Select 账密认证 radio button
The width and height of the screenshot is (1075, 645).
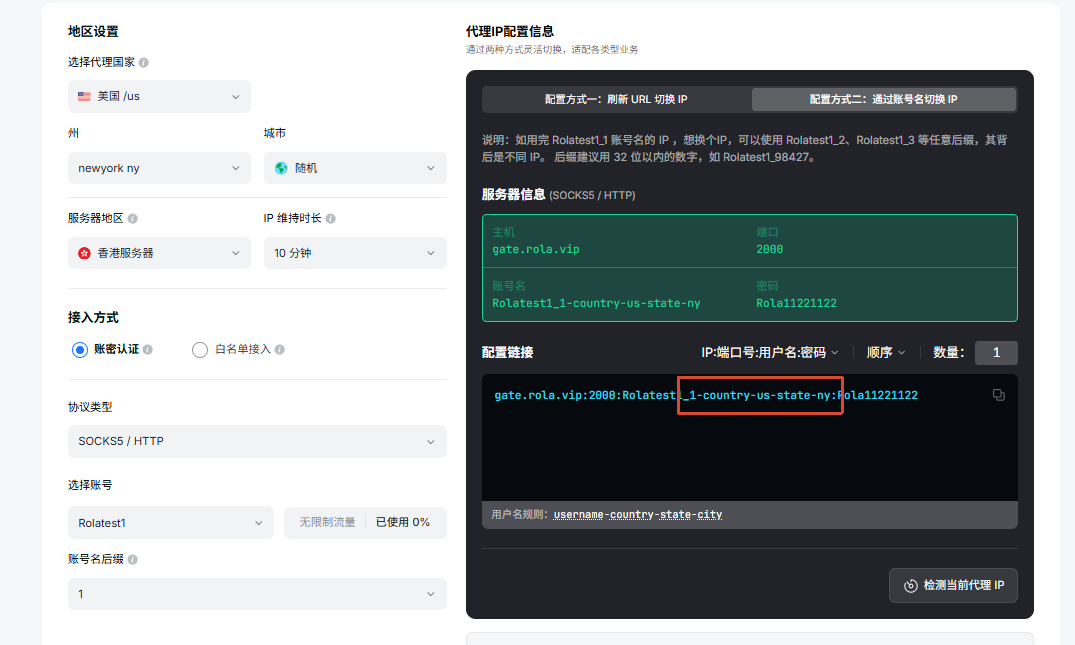(80, 350)
